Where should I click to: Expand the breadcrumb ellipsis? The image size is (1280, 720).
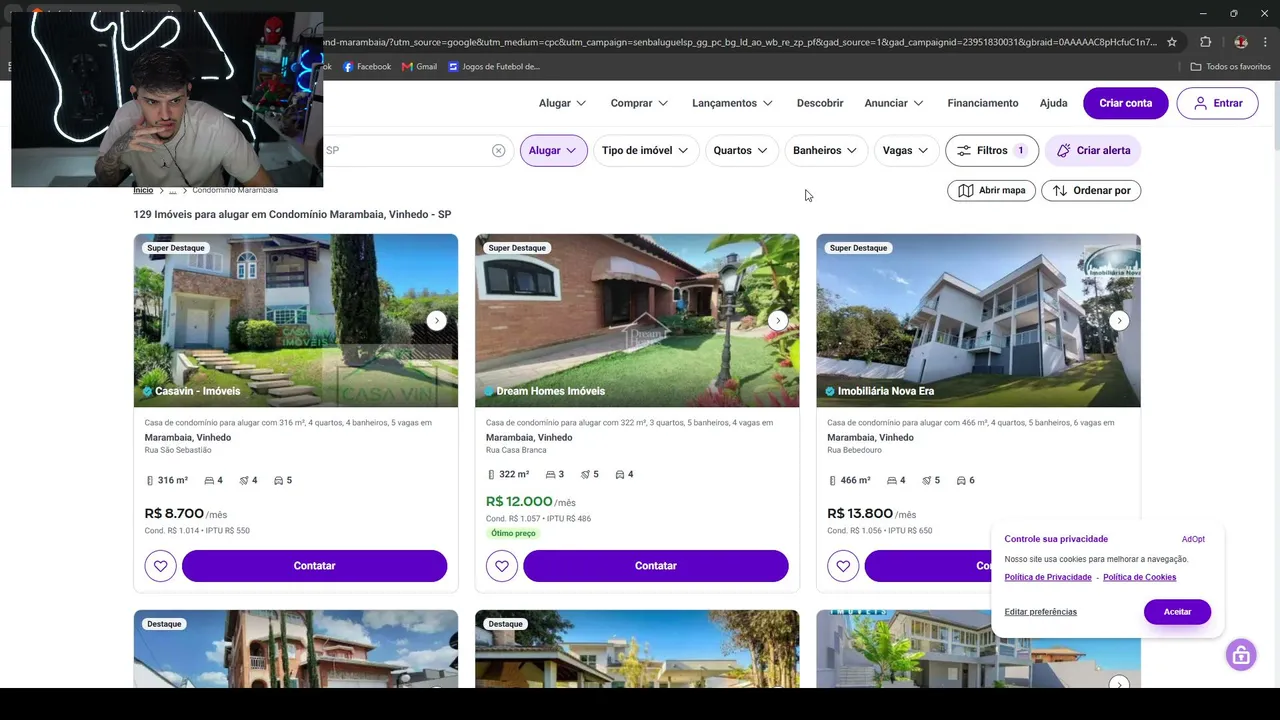click(172, 190)
